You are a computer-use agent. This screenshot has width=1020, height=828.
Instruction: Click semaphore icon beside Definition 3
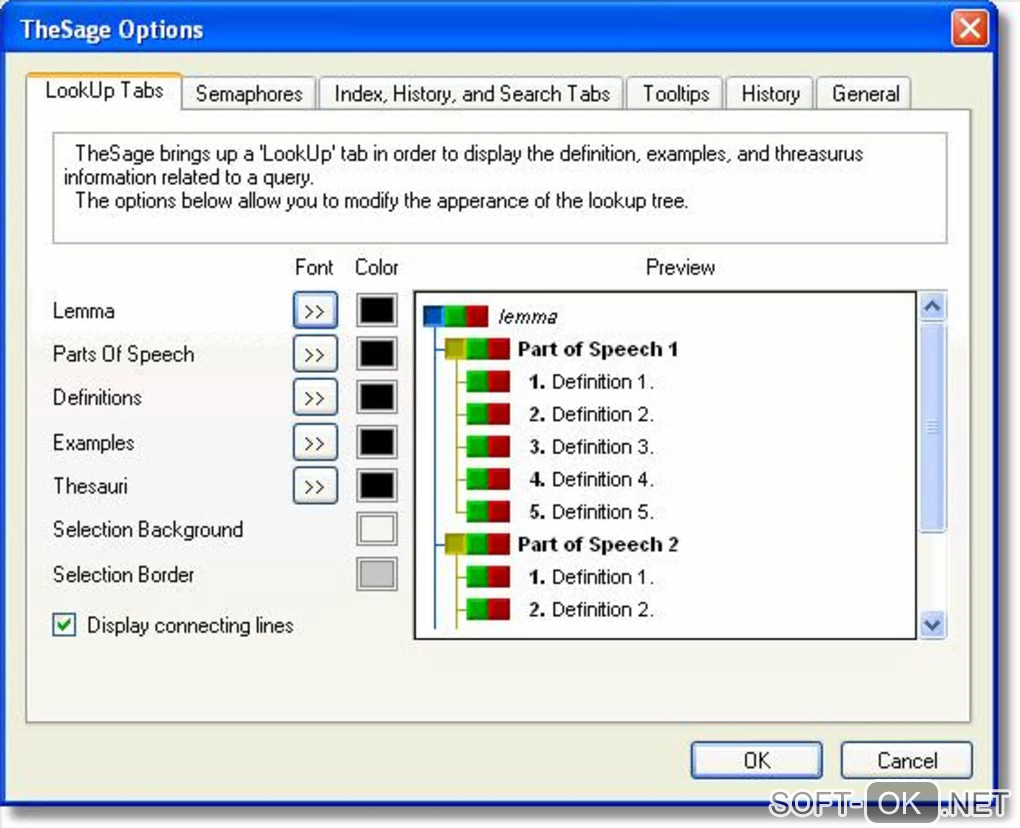point(489,446)
